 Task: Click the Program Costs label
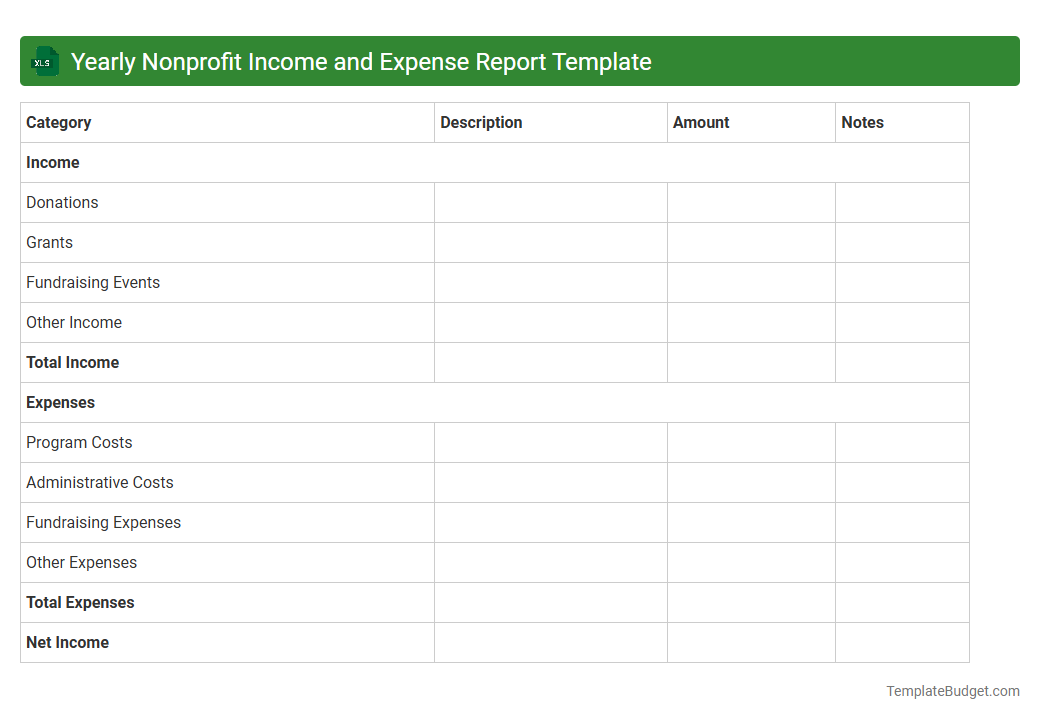[79, 442]
